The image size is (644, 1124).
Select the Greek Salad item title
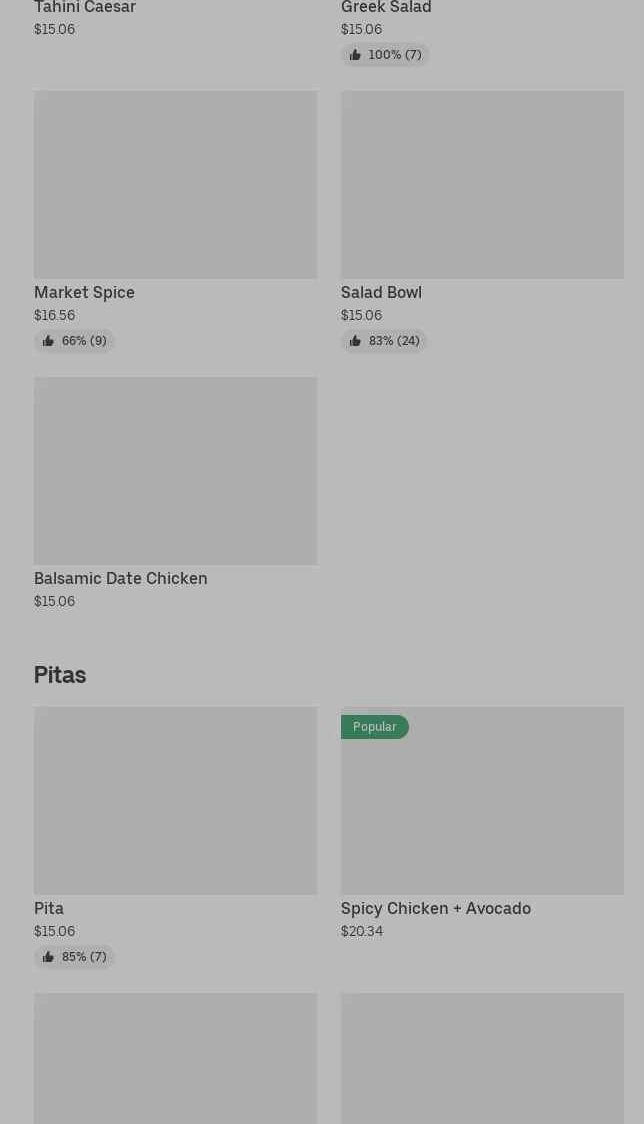coord(386,8)
